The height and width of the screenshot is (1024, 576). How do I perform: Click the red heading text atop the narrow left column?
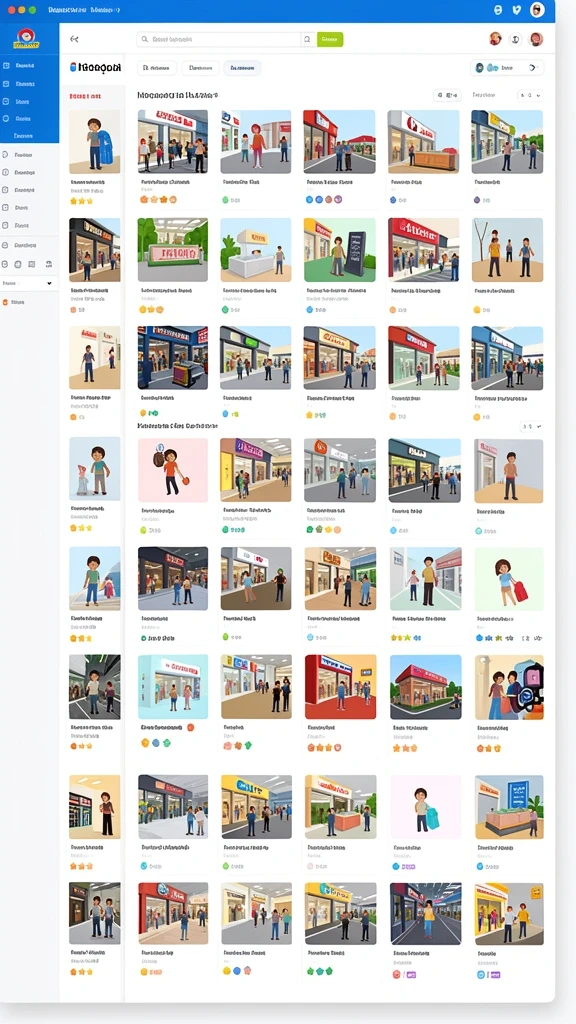tap(85, 96)
